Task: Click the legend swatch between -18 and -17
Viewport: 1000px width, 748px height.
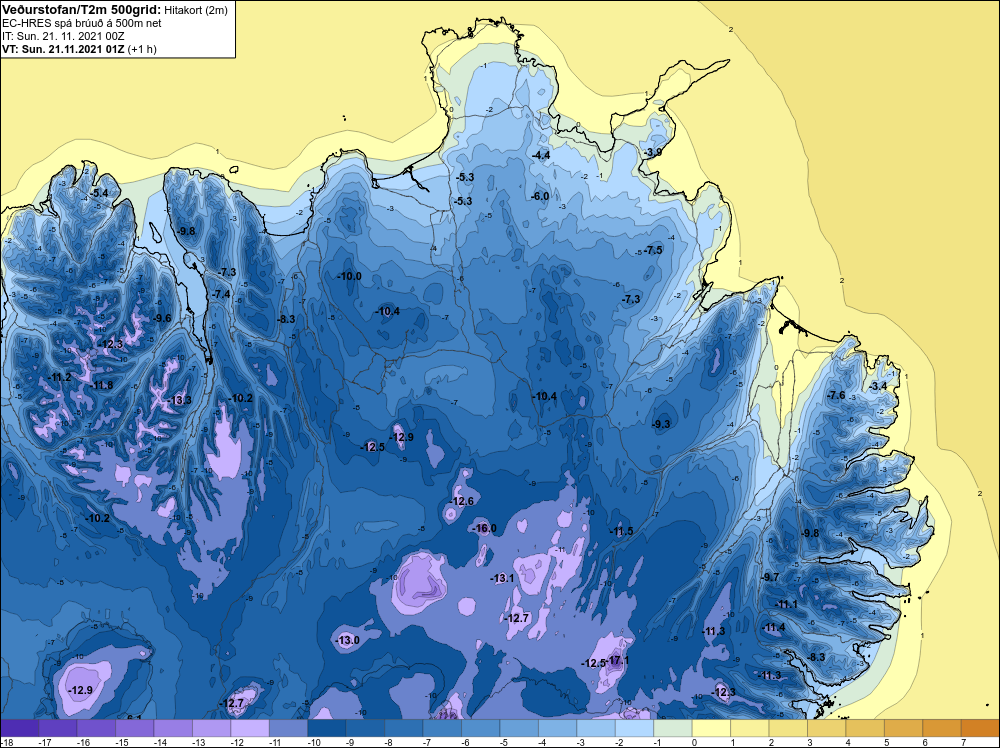Action: (19, 728)
